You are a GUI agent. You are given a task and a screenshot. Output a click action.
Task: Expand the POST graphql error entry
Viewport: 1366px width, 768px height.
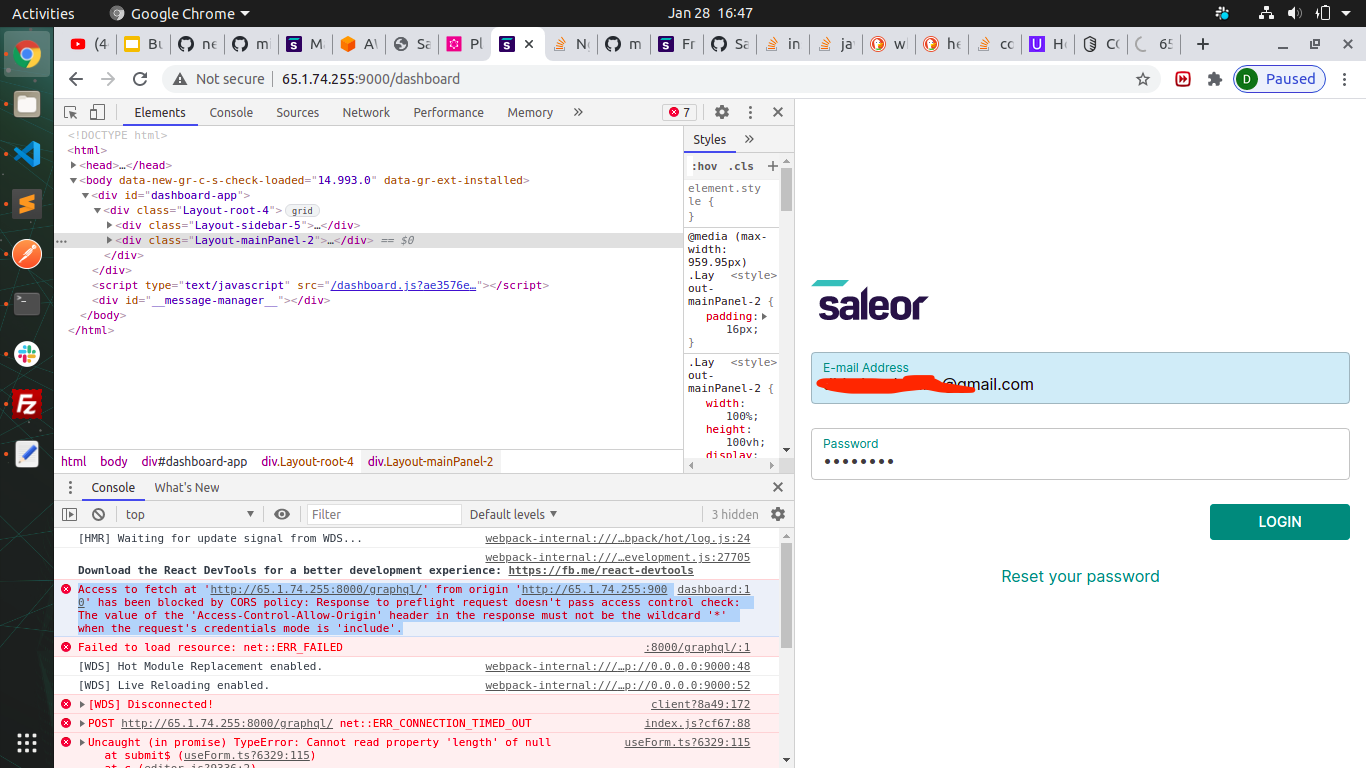(82, 724)
